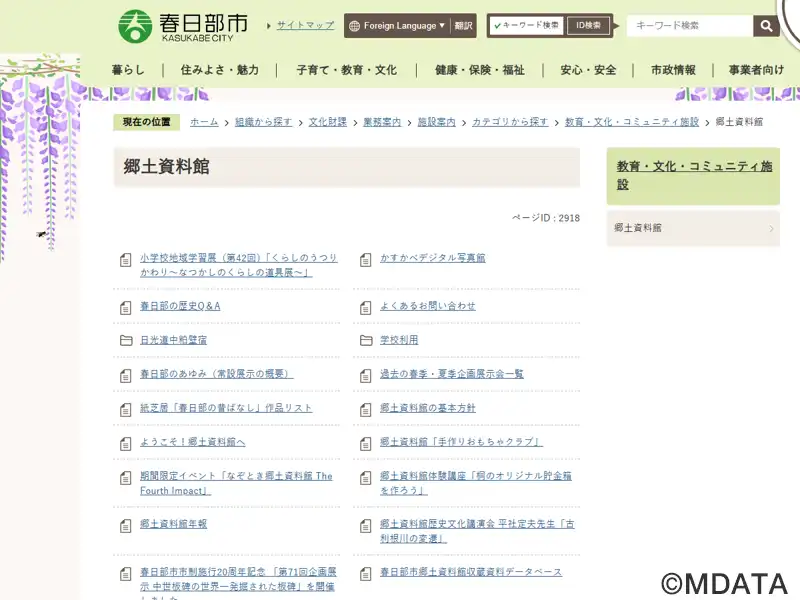Click page icon beside ようこそ！郷土資料館へ

click(126, 444)
